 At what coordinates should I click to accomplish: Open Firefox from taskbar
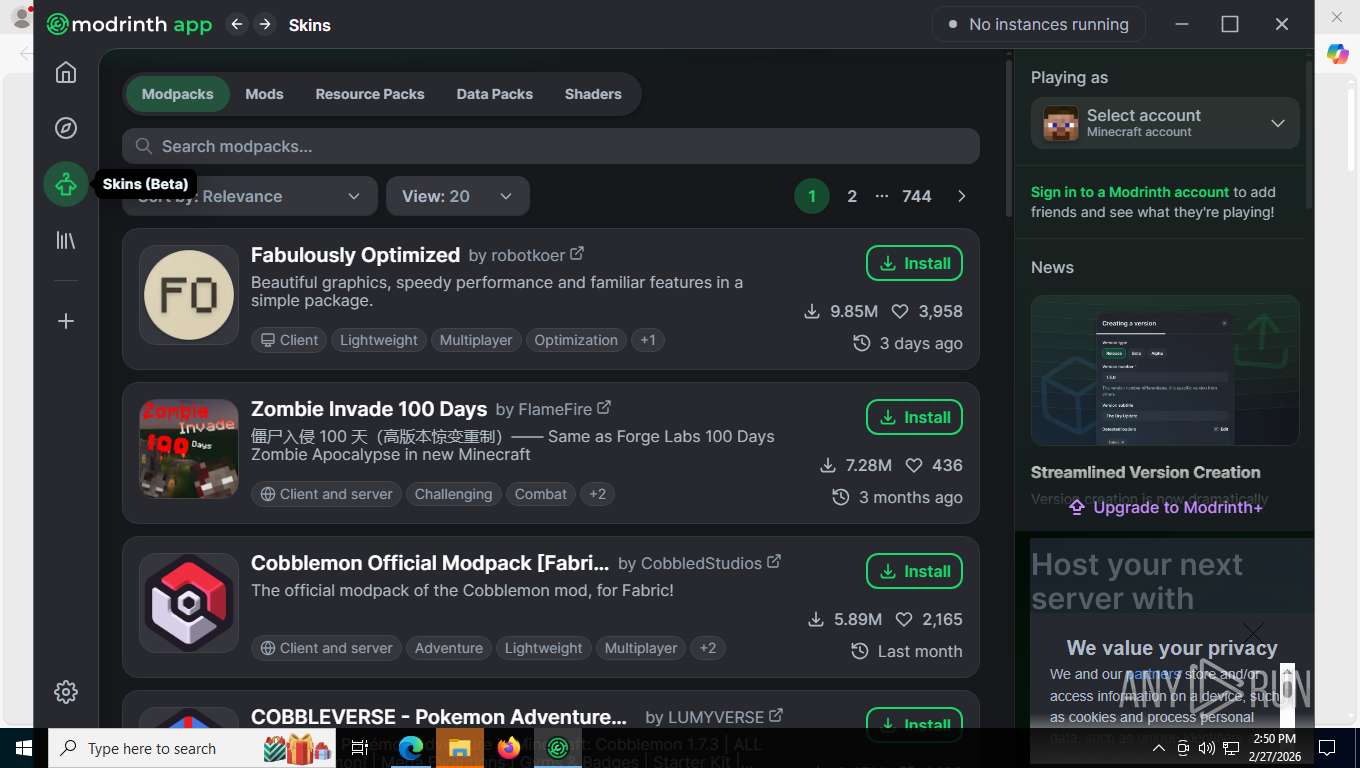coord(509,747)
